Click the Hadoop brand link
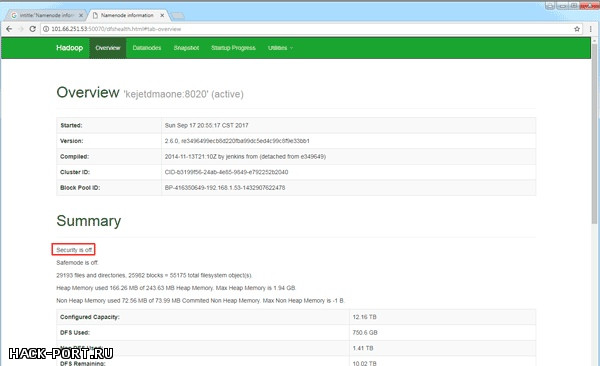This screenshot has height=366, width=600. tap(69, 48)
